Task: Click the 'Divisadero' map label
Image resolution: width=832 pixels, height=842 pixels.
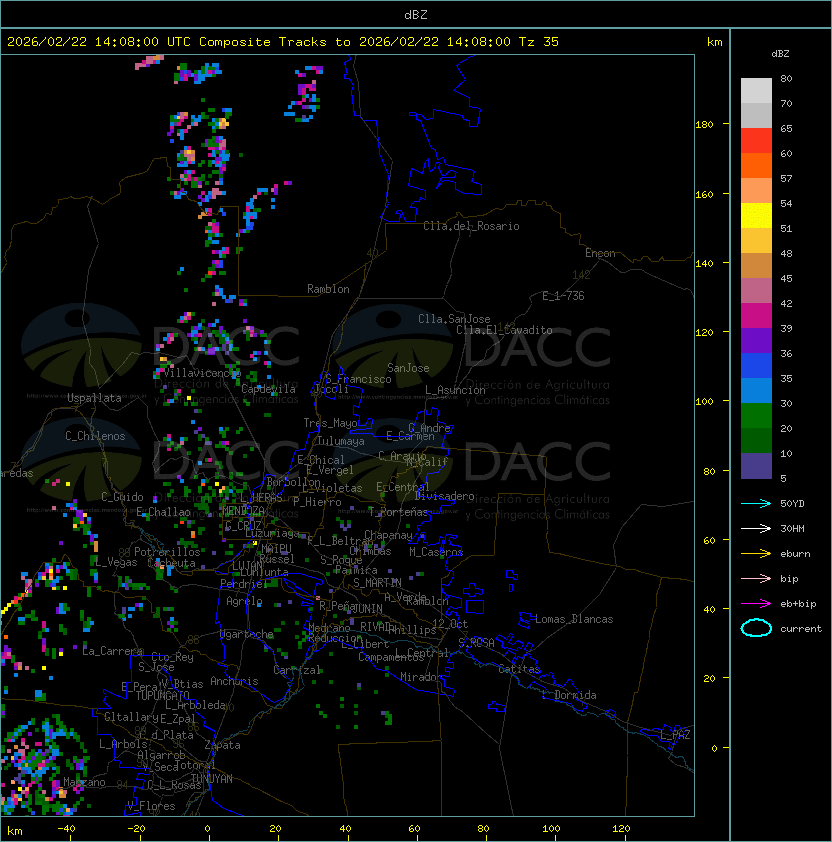Action: pos(444,496)
